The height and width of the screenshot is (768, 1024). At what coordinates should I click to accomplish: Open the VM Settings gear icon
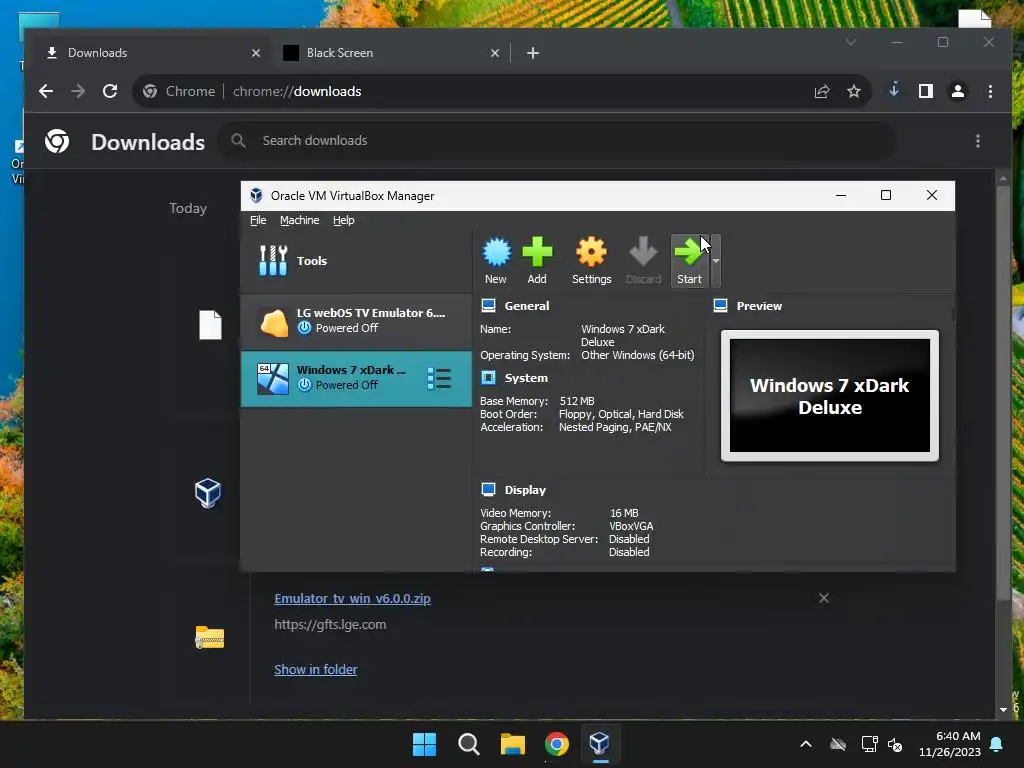coord(591,260)
